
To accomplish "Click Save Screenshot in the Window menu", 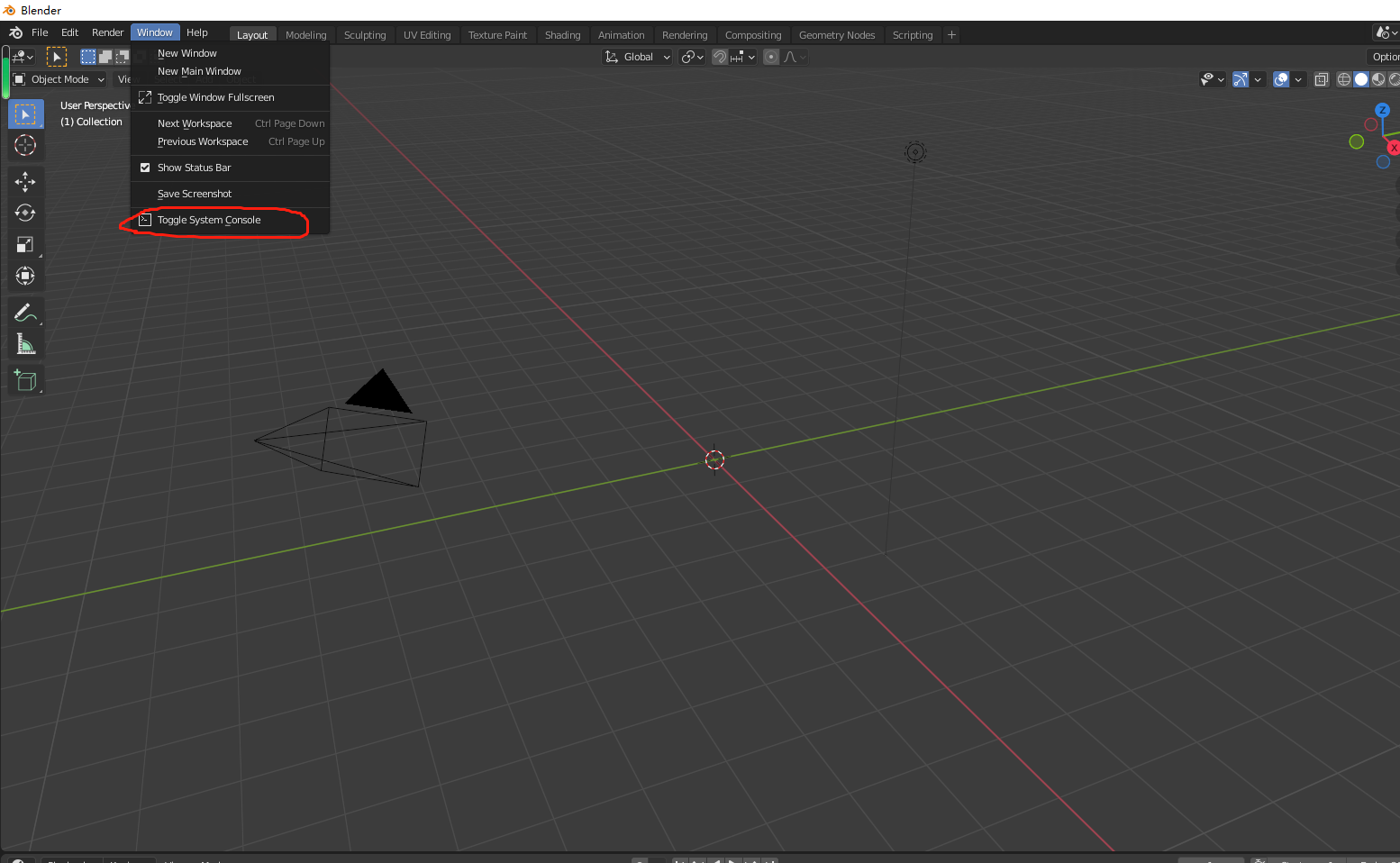I will point(194,194).
